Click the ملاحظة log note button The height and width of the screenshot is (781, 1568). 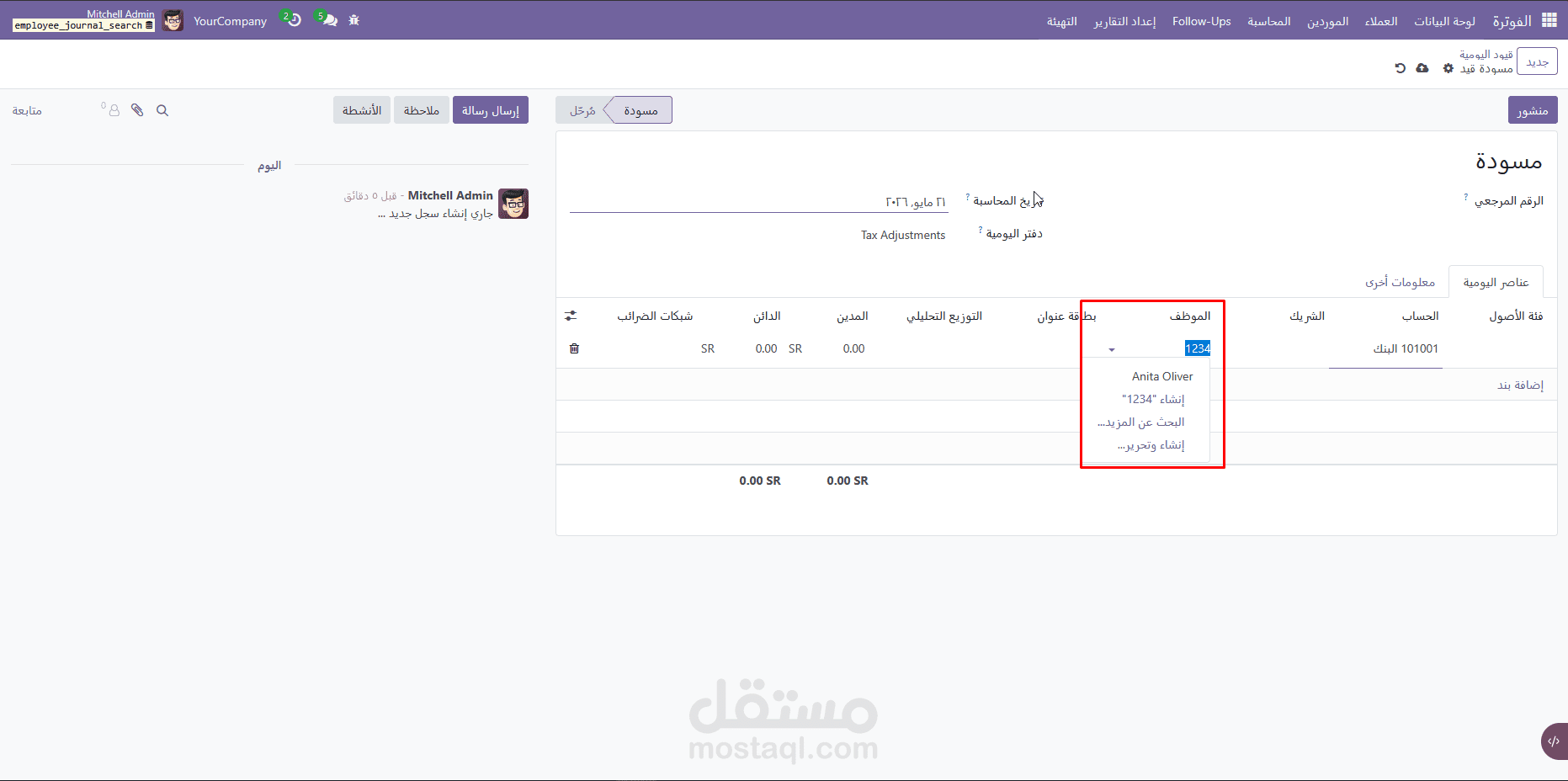pyautogui.click(x=422, y=110)
